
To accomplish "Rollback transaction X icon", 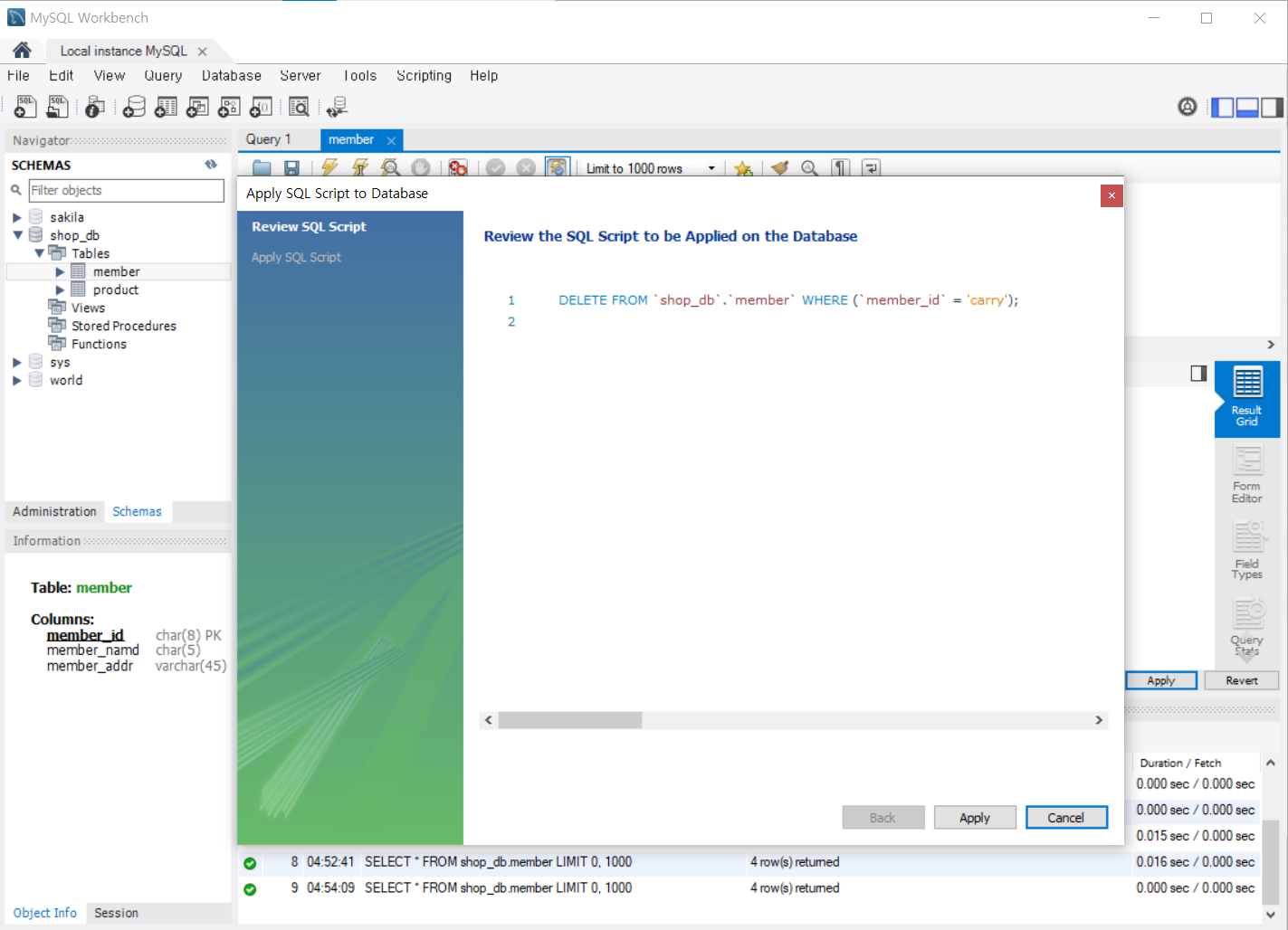I will coord(526,168).
